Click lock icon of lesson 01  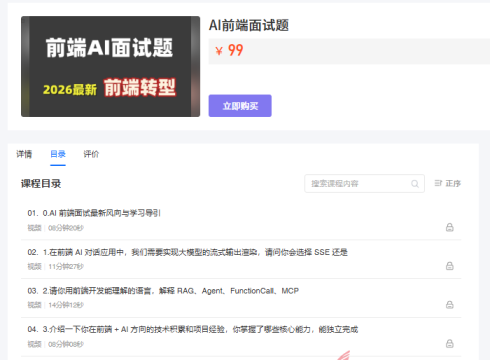click(450, 227)
